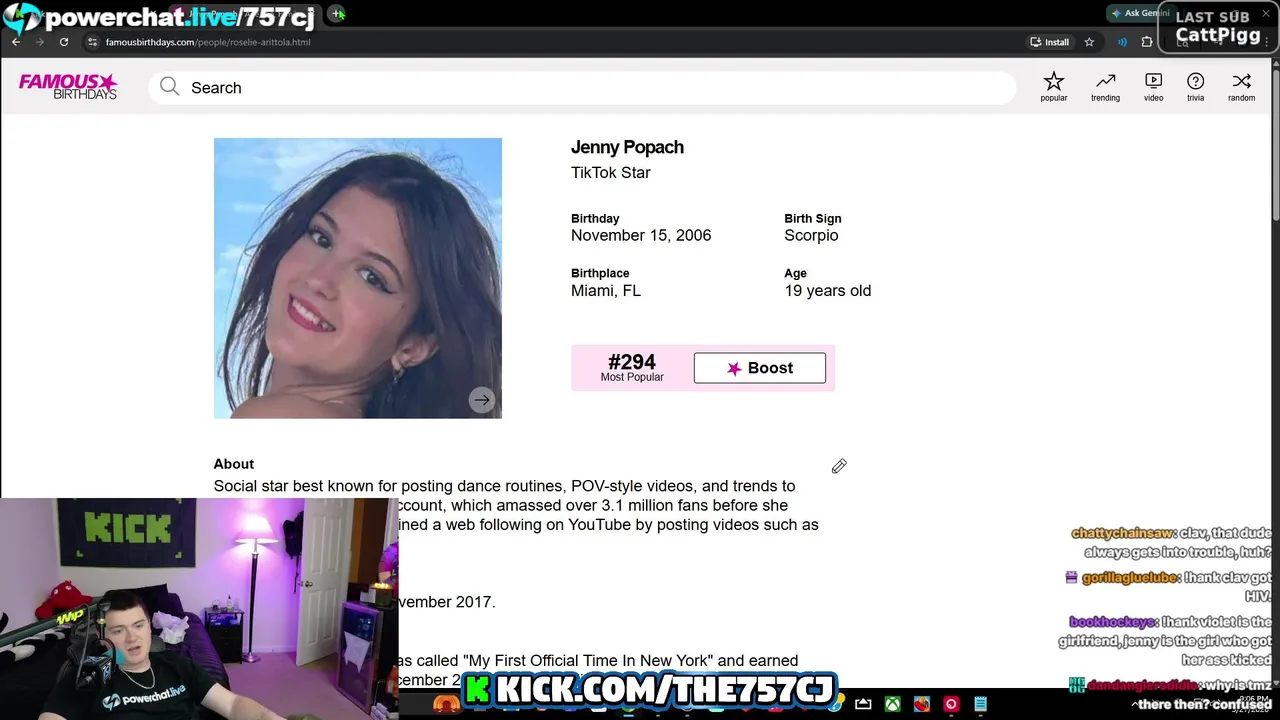Click the #294 Most Popular rank
This screenshot has width=1280, height=720.
pos(632,367)
